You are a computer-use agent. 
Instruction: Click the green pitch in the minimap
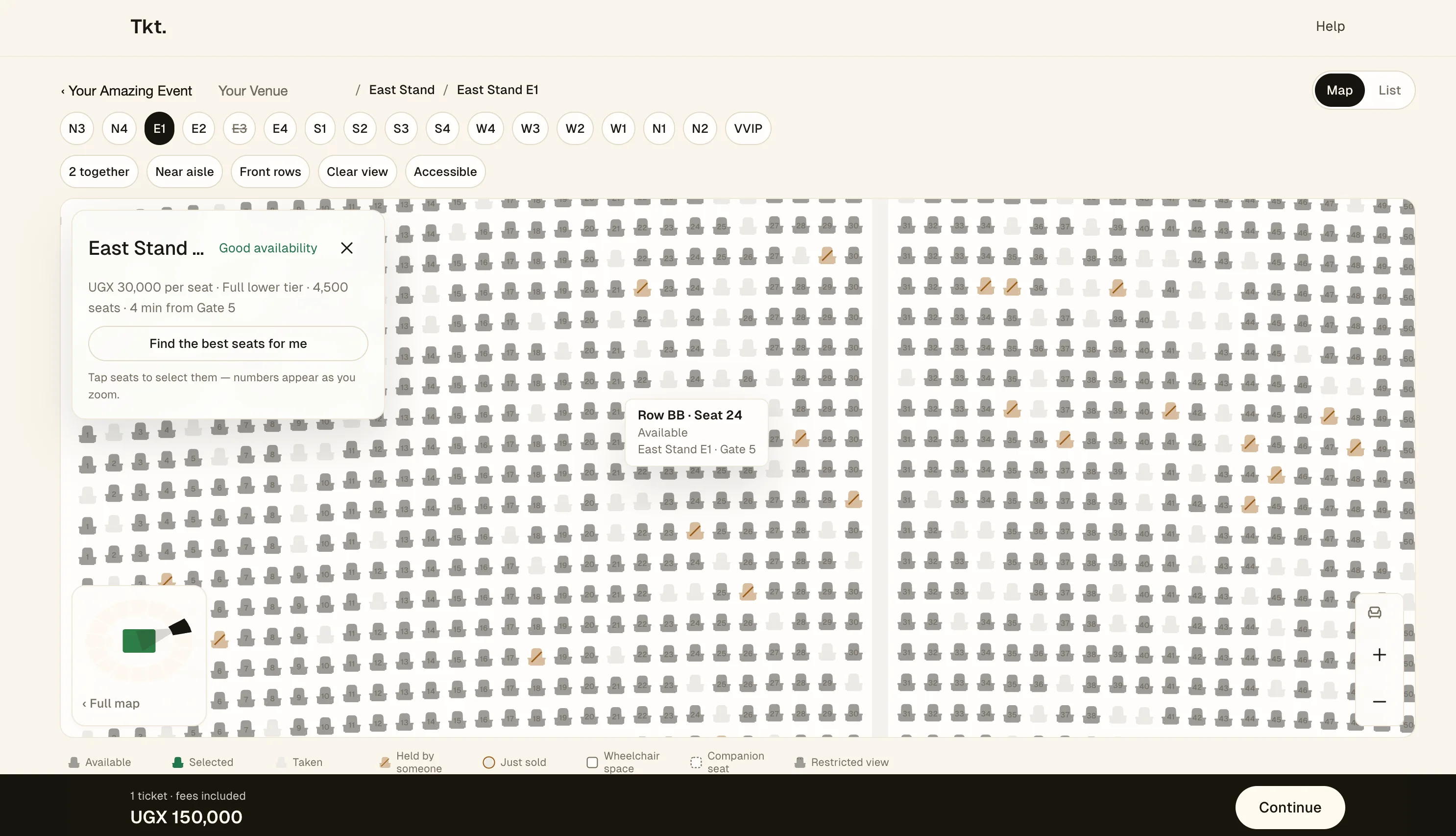point(139,641)
